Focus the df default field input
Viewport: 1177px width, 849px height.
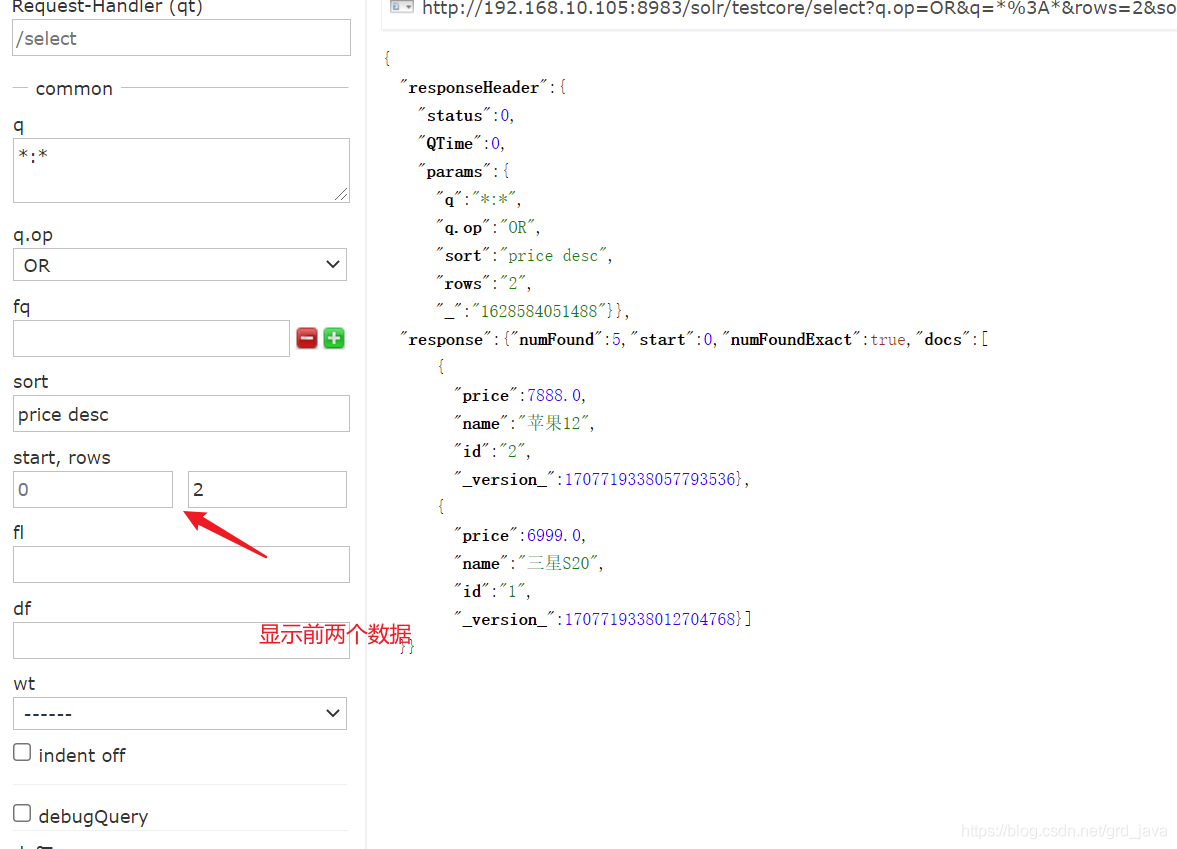[x=182, y=640]
